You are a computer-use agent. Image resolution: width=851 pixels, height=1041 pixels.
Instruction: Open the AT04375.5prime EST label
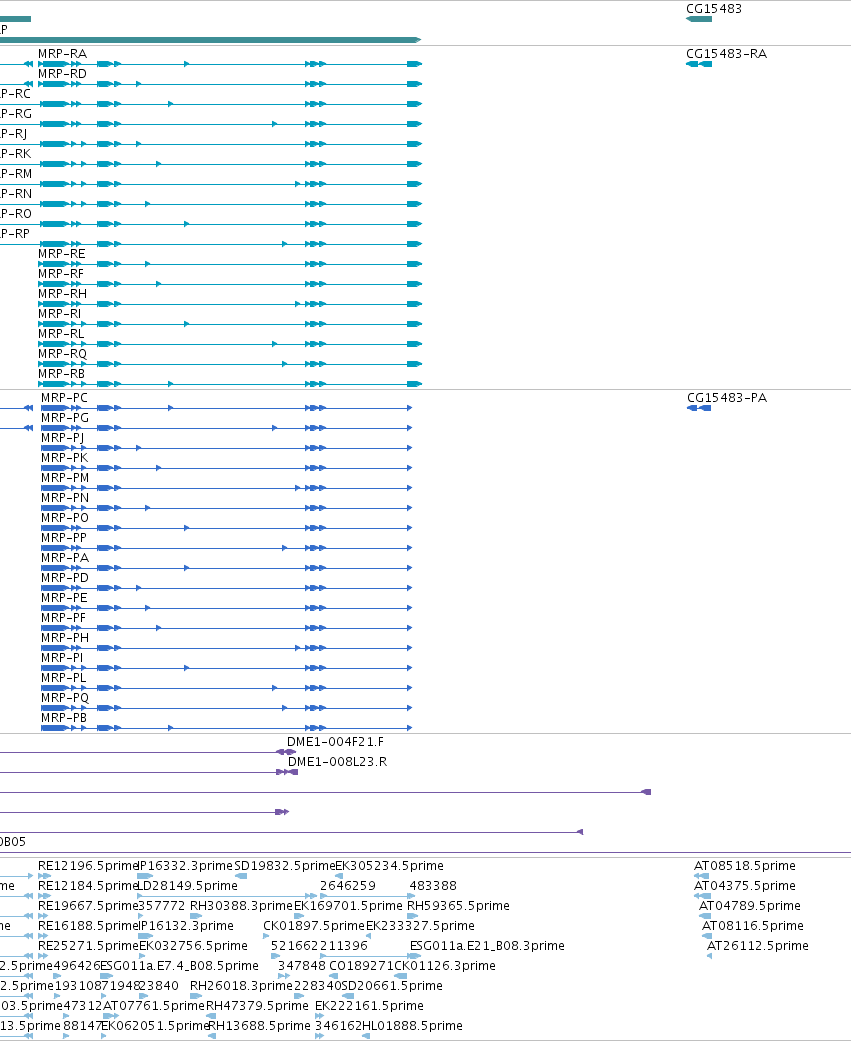coord(745,886)
